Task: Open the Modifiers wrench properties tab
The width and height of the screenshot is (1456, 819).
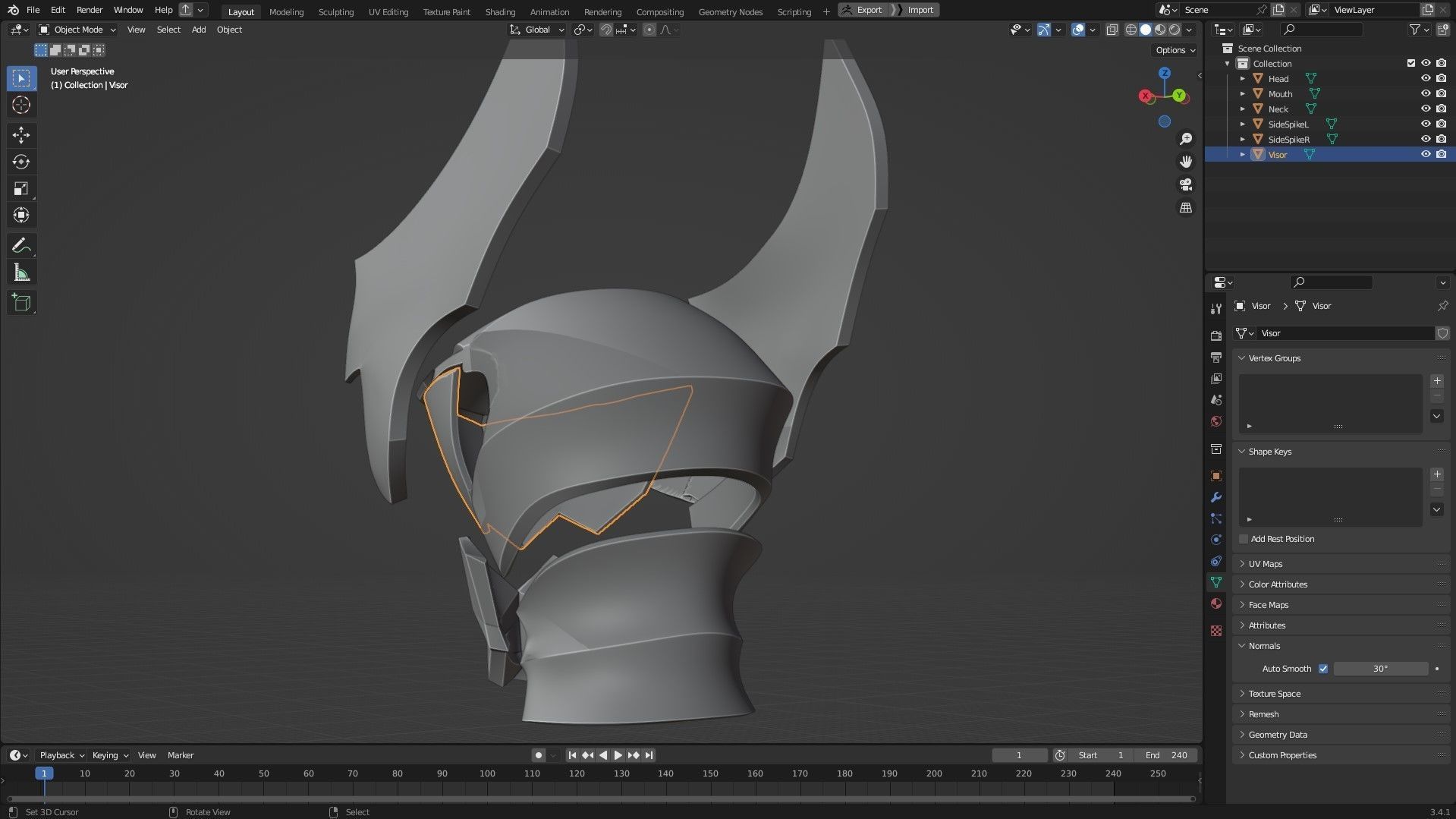Action: [x=1216, y=497]
